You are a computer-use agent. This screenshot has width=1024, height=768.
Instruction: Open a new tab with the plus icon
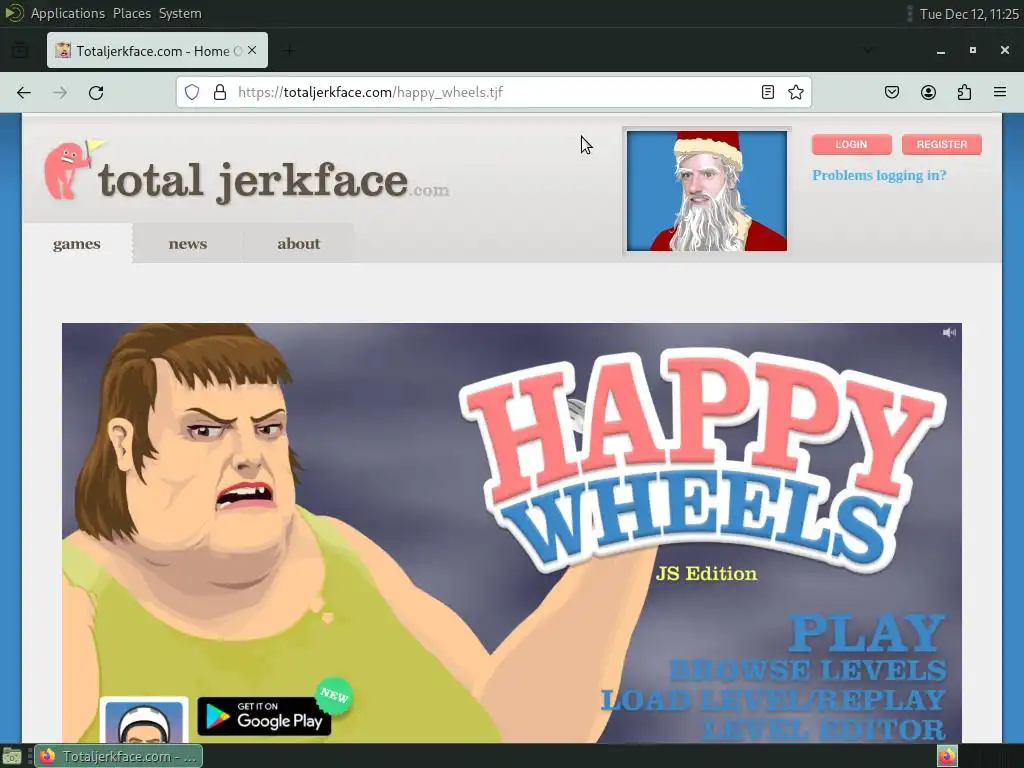pos(289,50)
